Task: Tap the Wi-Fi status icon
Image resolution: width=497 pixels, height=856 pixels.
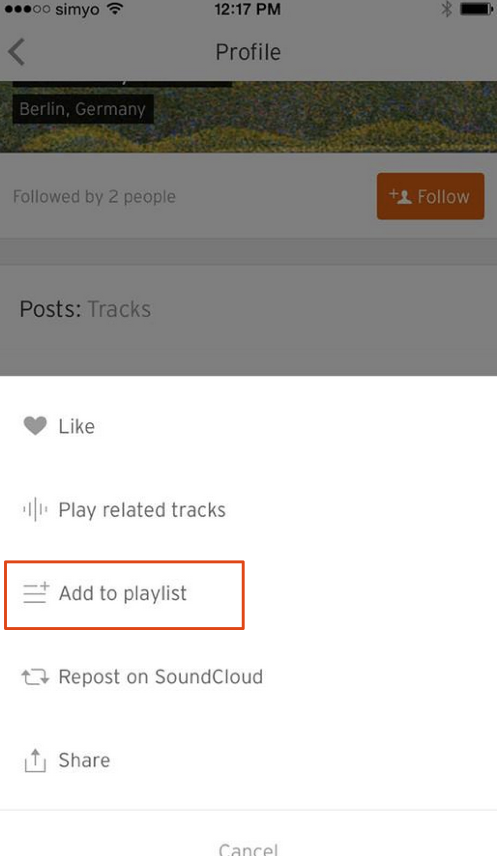Action: click(115, 9)
